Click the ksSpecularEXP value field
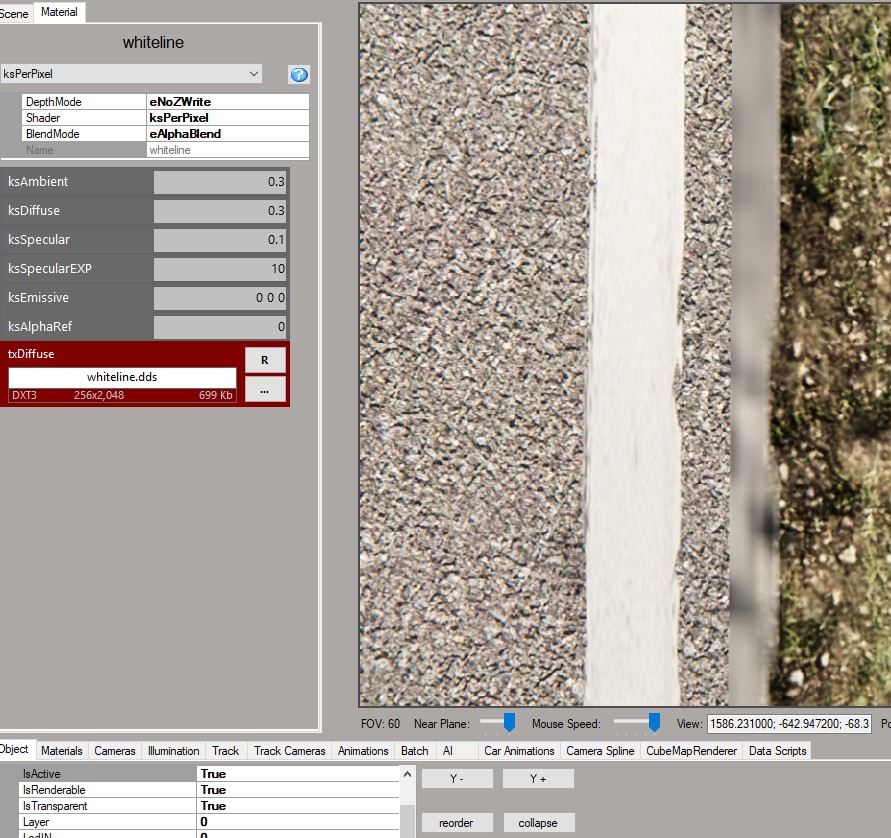The image size is (891, 838). [220, 269]
